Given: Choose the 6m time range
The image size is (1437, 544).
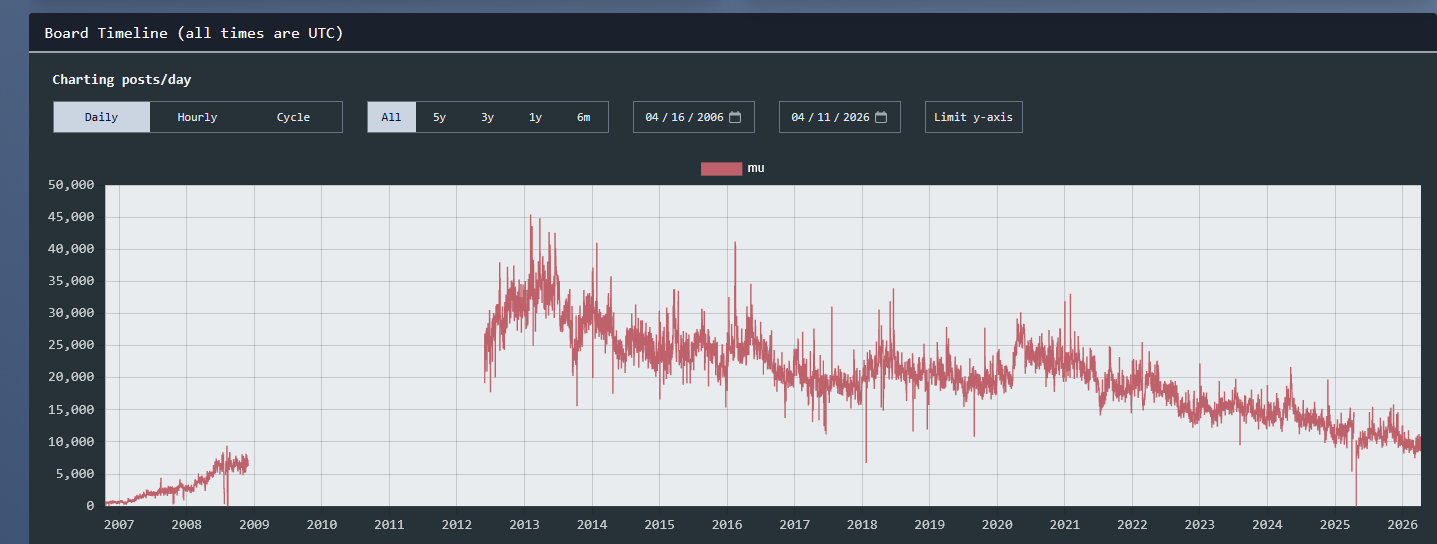Looking at the screenshot, I should click(583, 117).
